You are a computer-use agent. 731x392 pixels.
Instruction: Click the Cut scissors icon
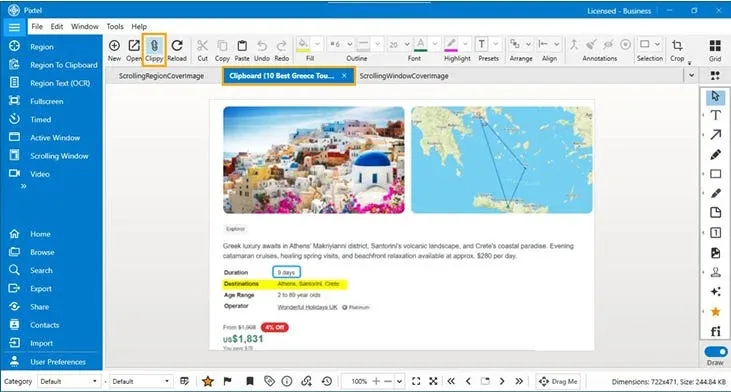pyautogui.click(x=202, y=50)
